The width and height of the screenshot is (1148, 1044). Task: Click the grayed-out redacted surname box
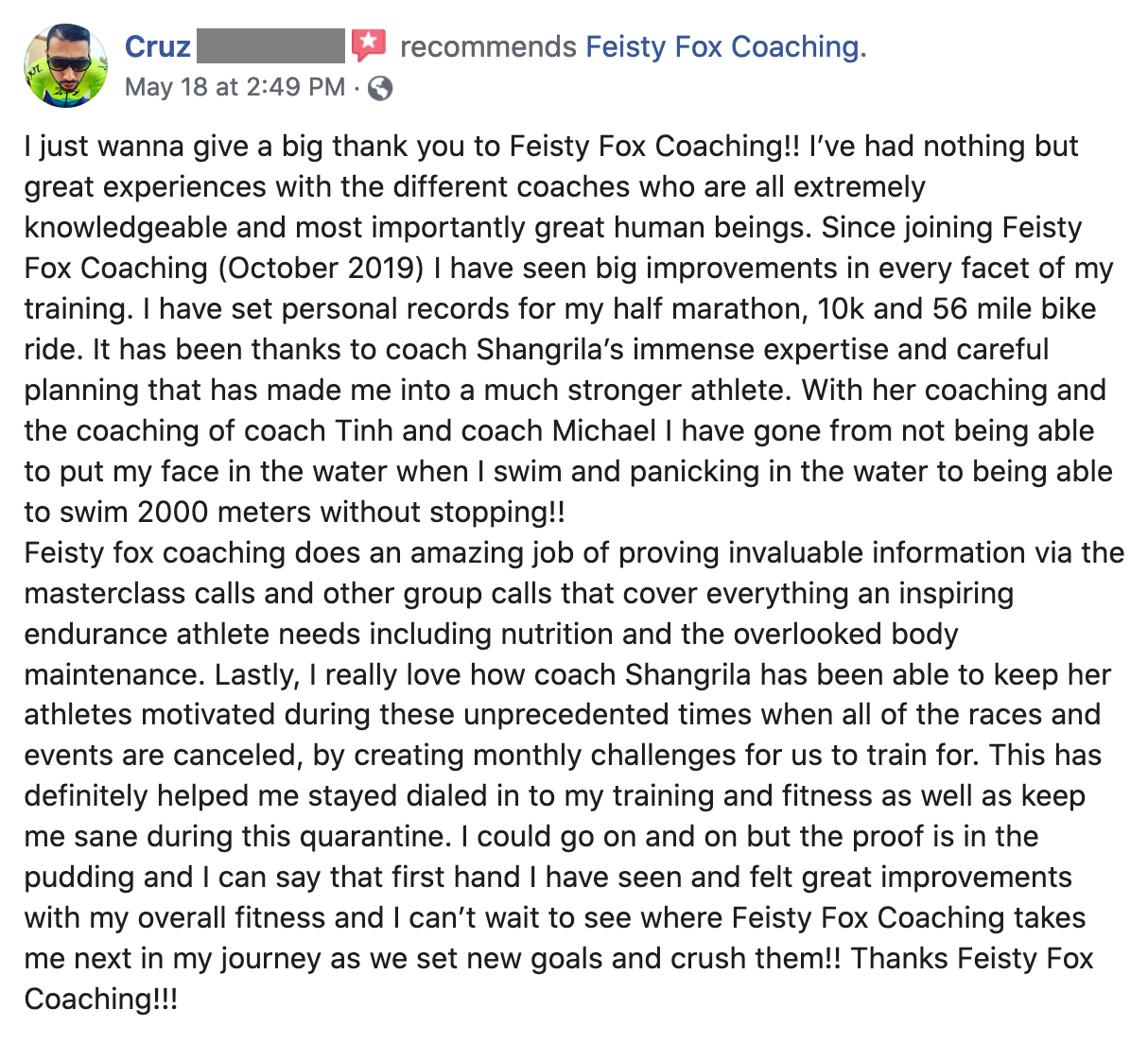point(271,45)
